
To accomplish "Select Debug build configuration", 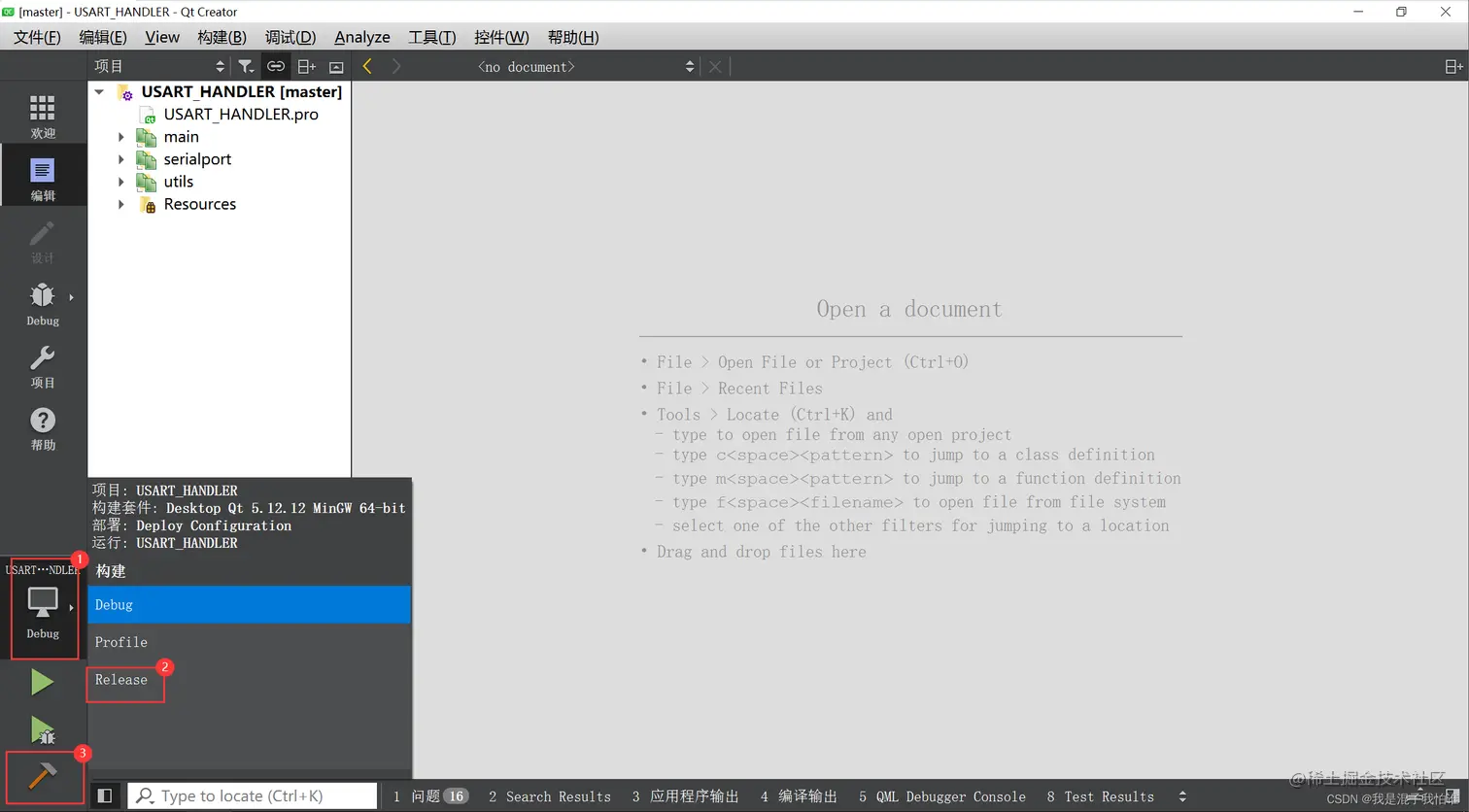I will [x=250, y=604].
